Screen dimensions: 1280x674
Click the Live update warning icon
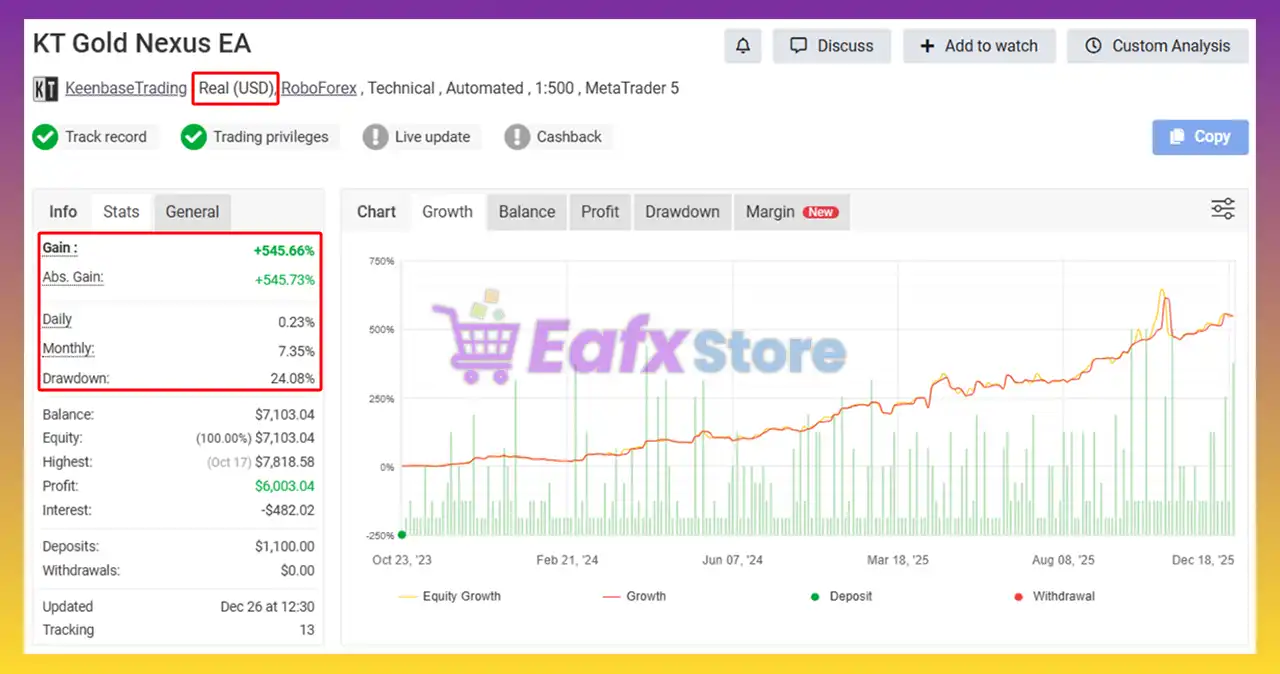pyautogui.click(x=375, y=137)
